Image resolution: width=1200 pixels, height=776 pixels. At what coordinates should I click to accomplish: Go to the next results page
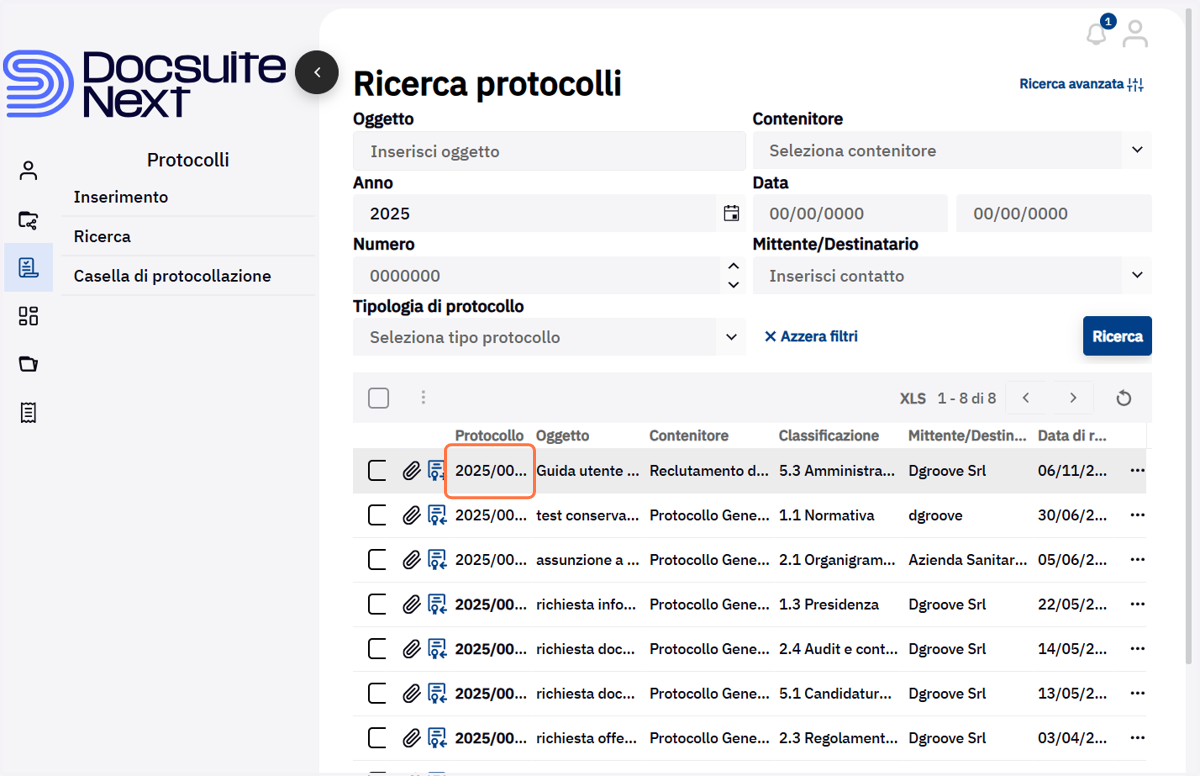(1073, 398)
